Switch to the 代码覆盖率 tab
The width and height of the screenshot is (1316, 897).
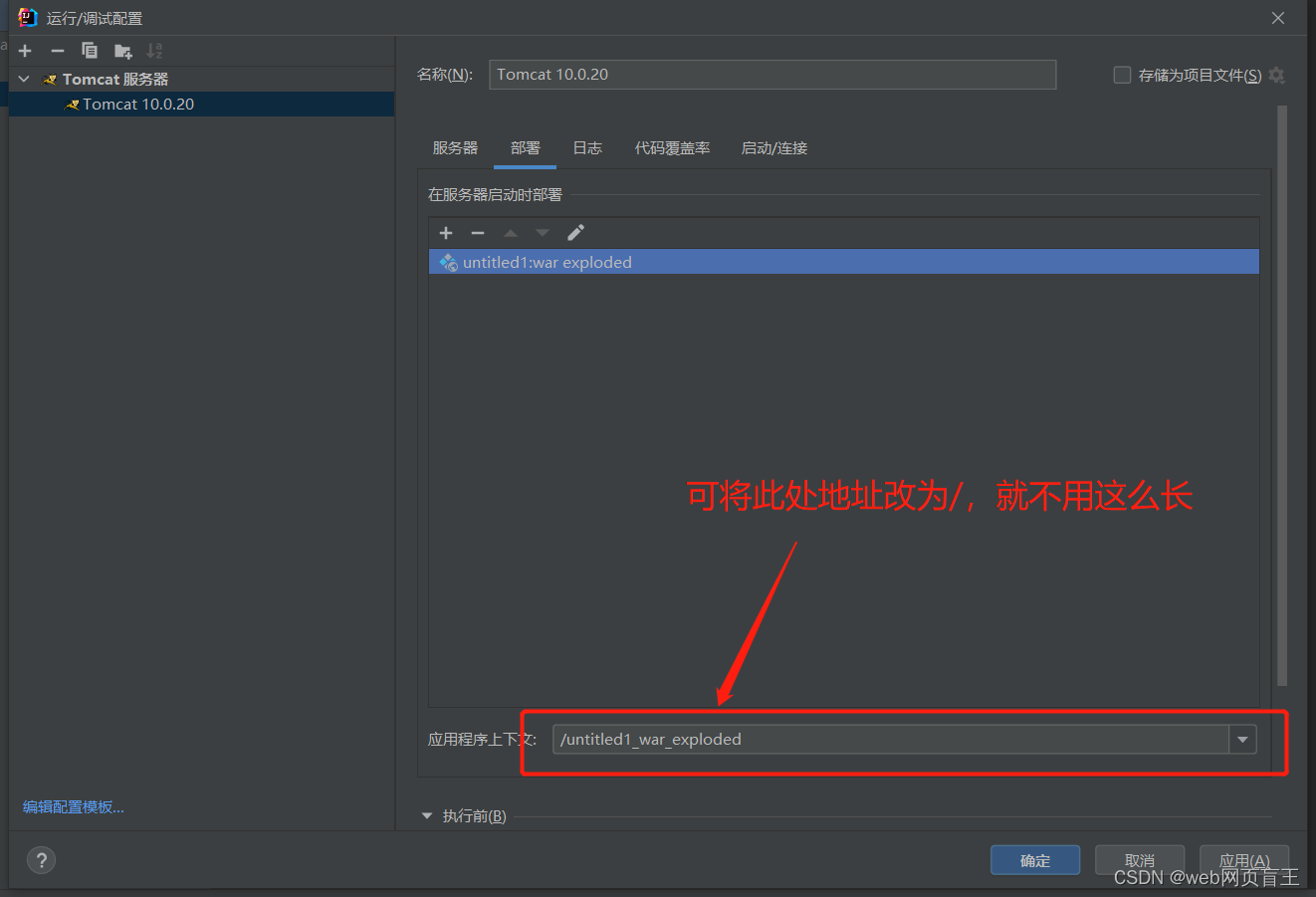click(x=673, y=148)
